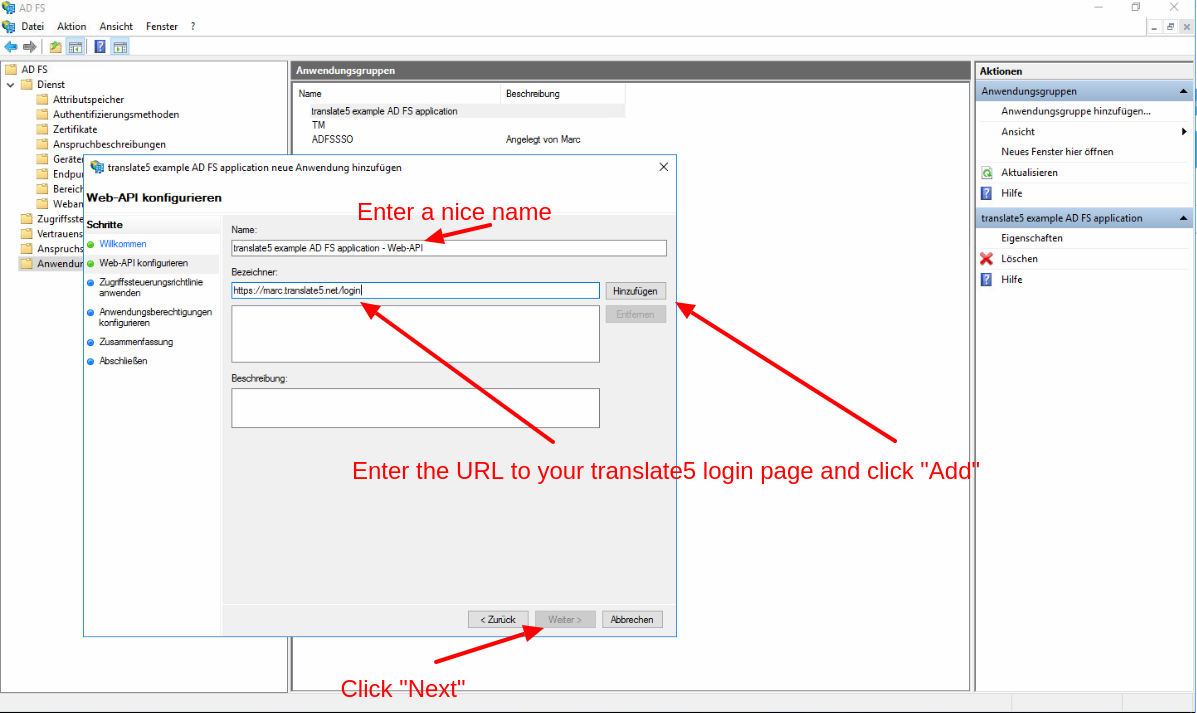Image resolution: width=1197 pixels, height=713 pixels.
Task: Open the Datei menu
Action: tap(33, 27)
